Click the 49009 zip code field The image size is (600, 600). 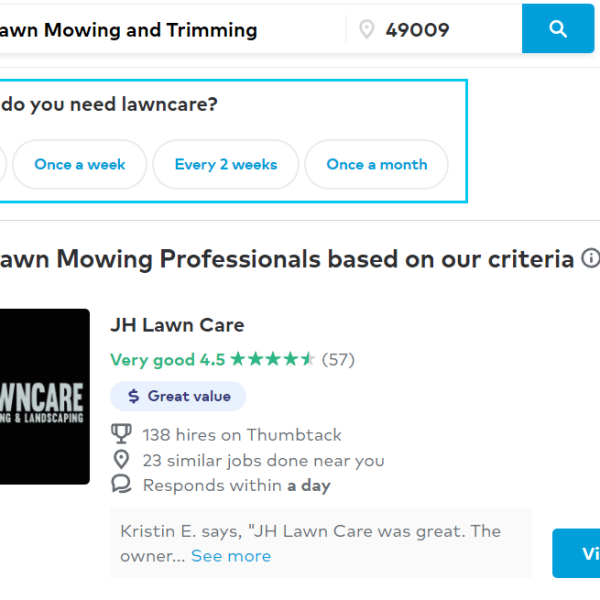tap(434, 29)
